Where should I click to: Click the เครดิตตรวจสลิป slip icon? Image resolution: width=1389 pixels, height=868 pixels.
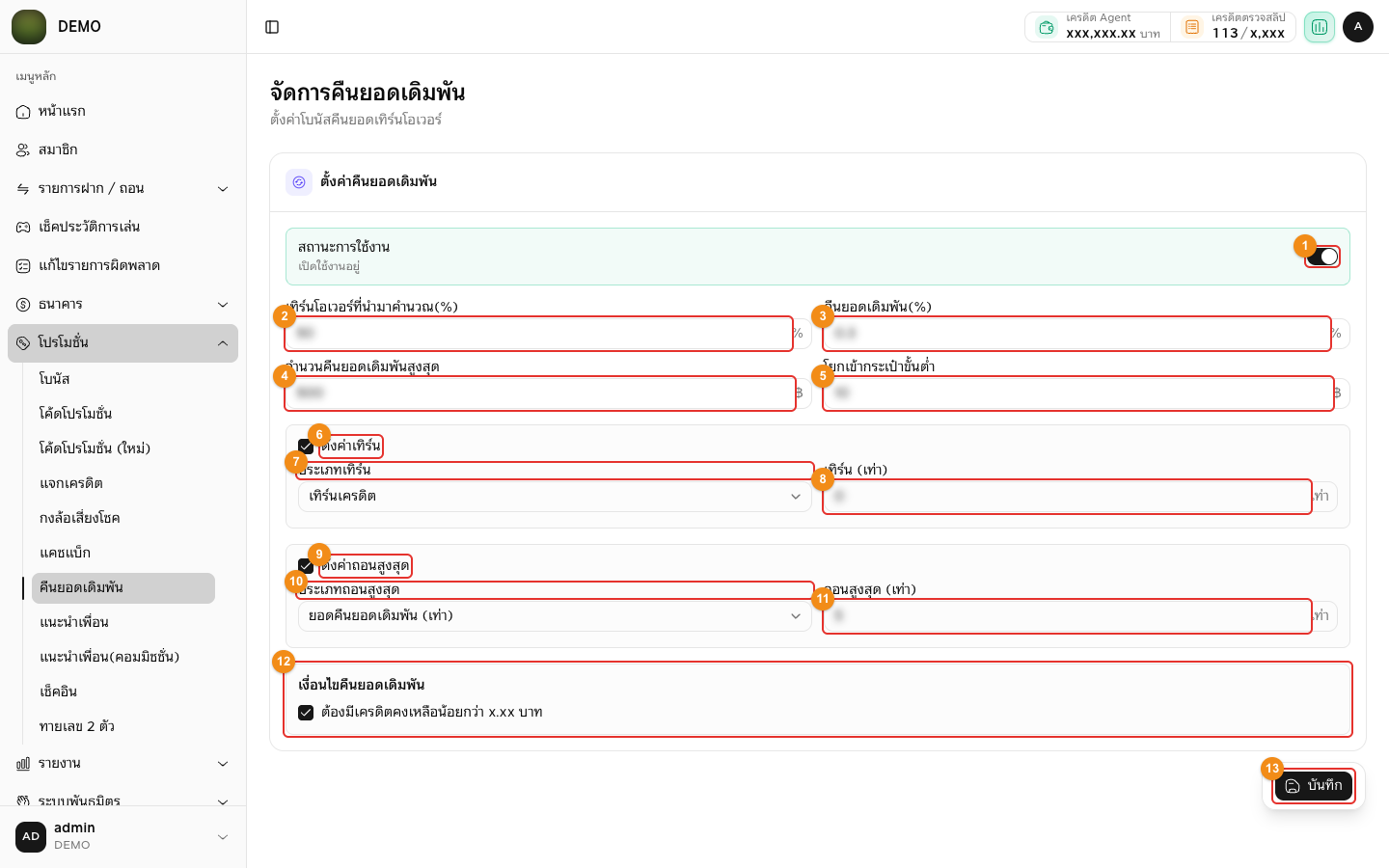1192,28
